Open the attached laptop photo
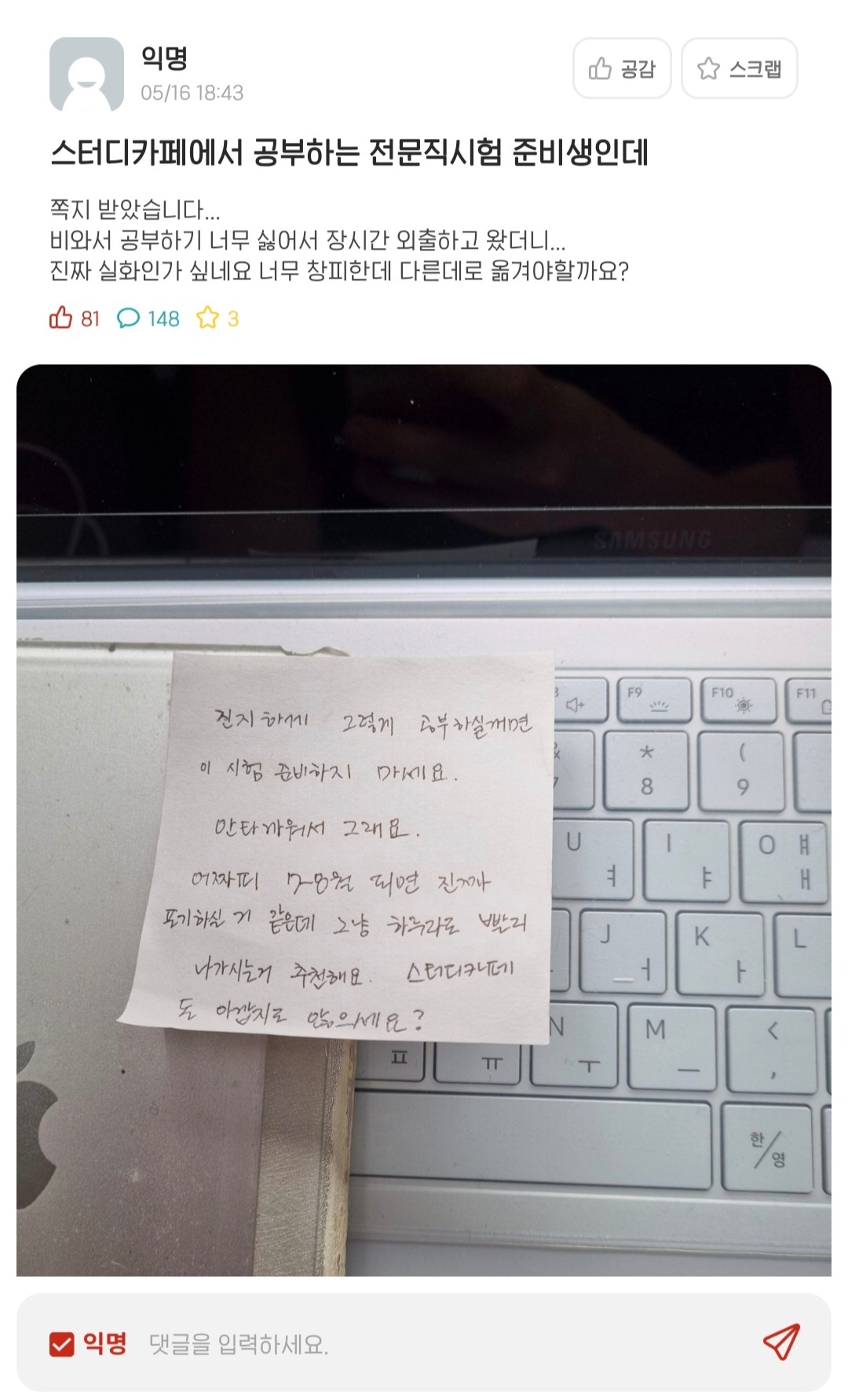Image resolution: width=848 pixels, height=1400 pixels. pyautogui.click(x=424, y=820)
